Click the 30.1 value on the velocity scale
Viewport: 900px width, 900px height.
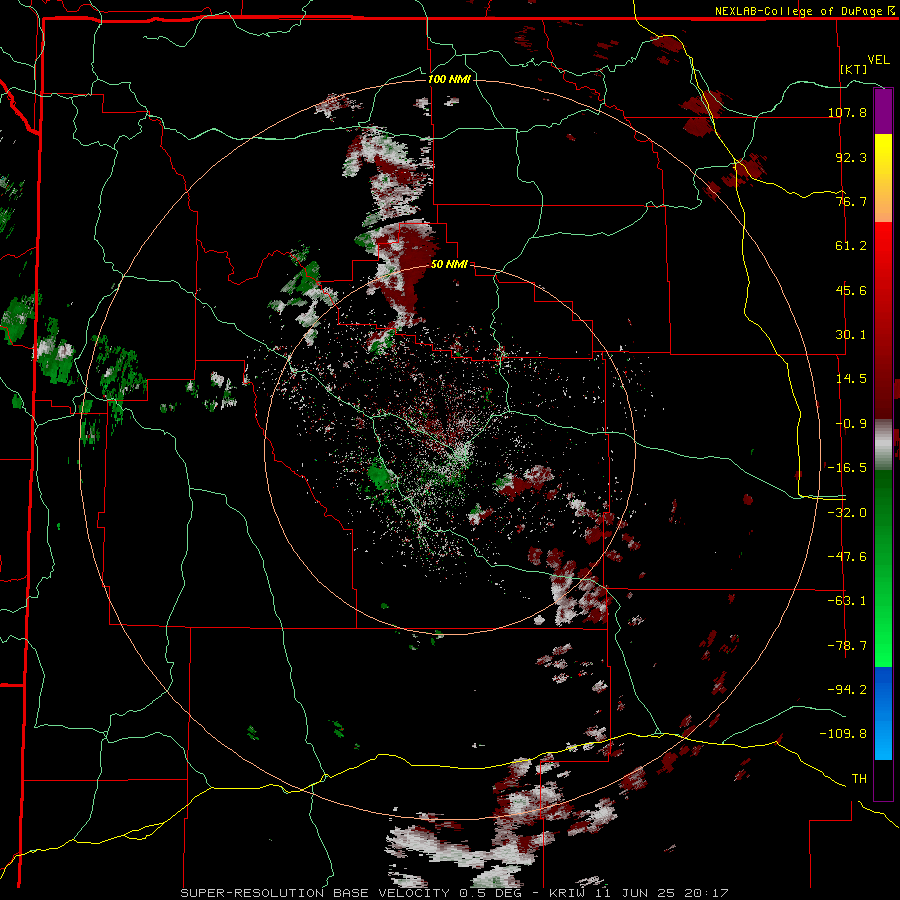pos(851,335)
